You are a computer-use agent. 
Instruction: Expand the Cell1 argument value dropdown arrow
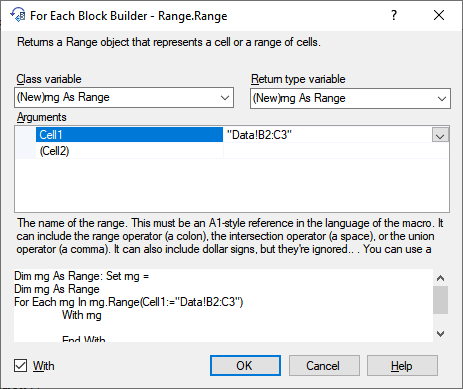pos(440,135)
